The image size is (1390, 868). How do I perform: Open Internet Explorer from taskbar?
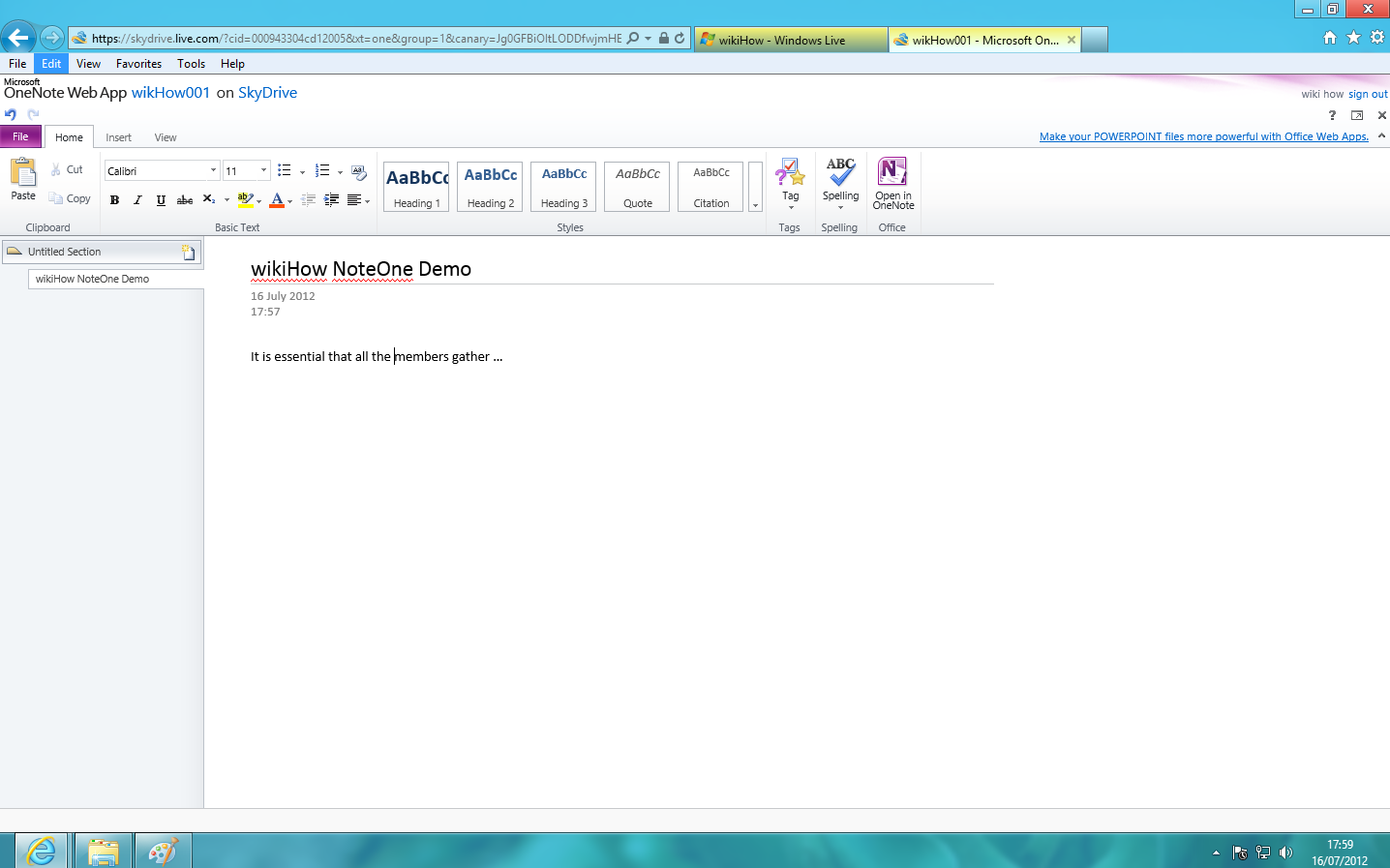(x=42, y=852)
